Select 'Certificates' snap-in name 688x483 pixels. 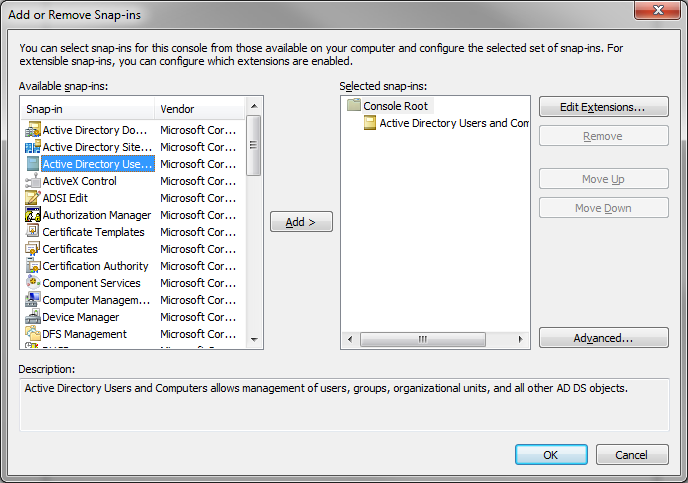(70, 249)
